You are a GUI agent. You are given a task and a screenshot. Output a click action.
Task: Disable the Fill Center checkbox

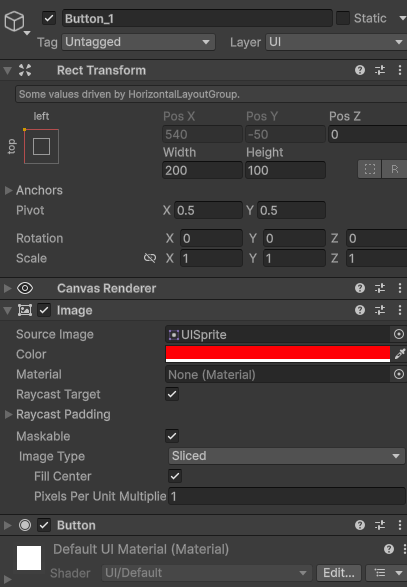pyautogui.click(x=175, y=476)
